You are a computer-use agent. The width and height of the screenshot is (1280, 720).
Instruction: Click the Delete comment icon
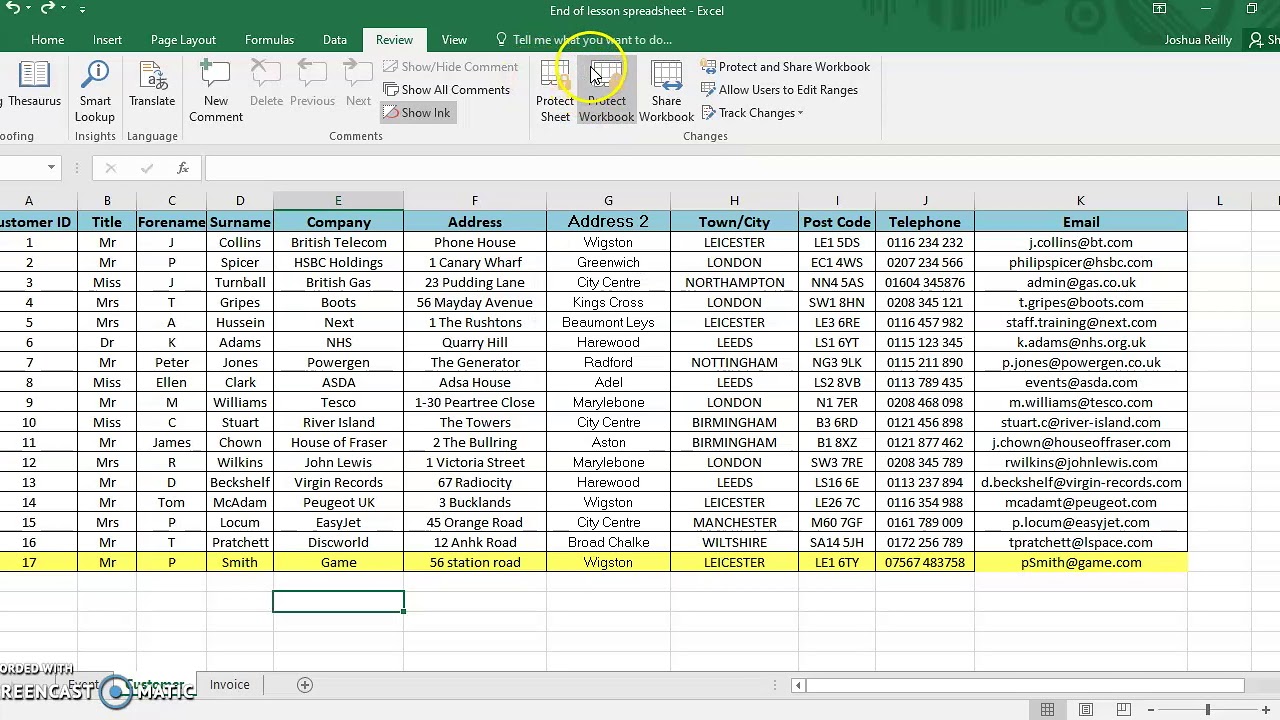[x=266, y=85]
